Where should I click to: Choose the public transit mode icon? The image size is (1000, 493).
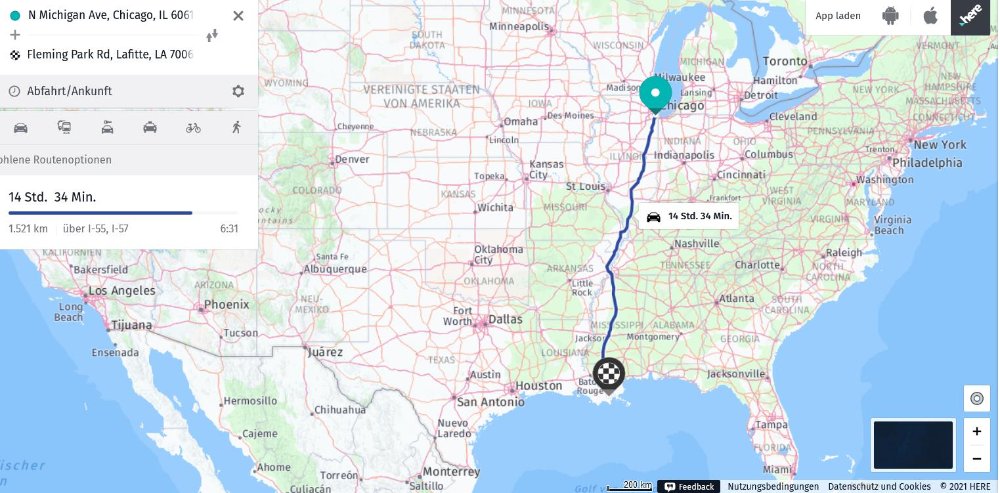64,128
